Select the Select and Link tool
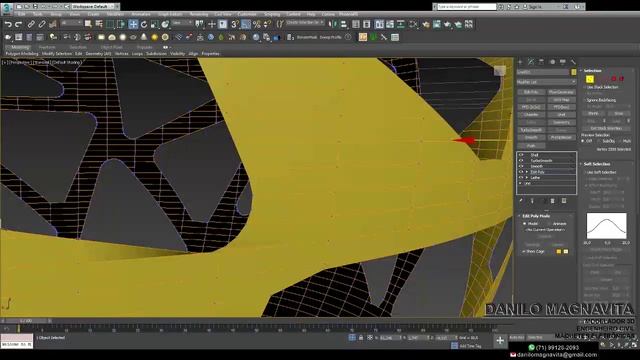This screenshot has height=360, width=640. click(31, 24)
